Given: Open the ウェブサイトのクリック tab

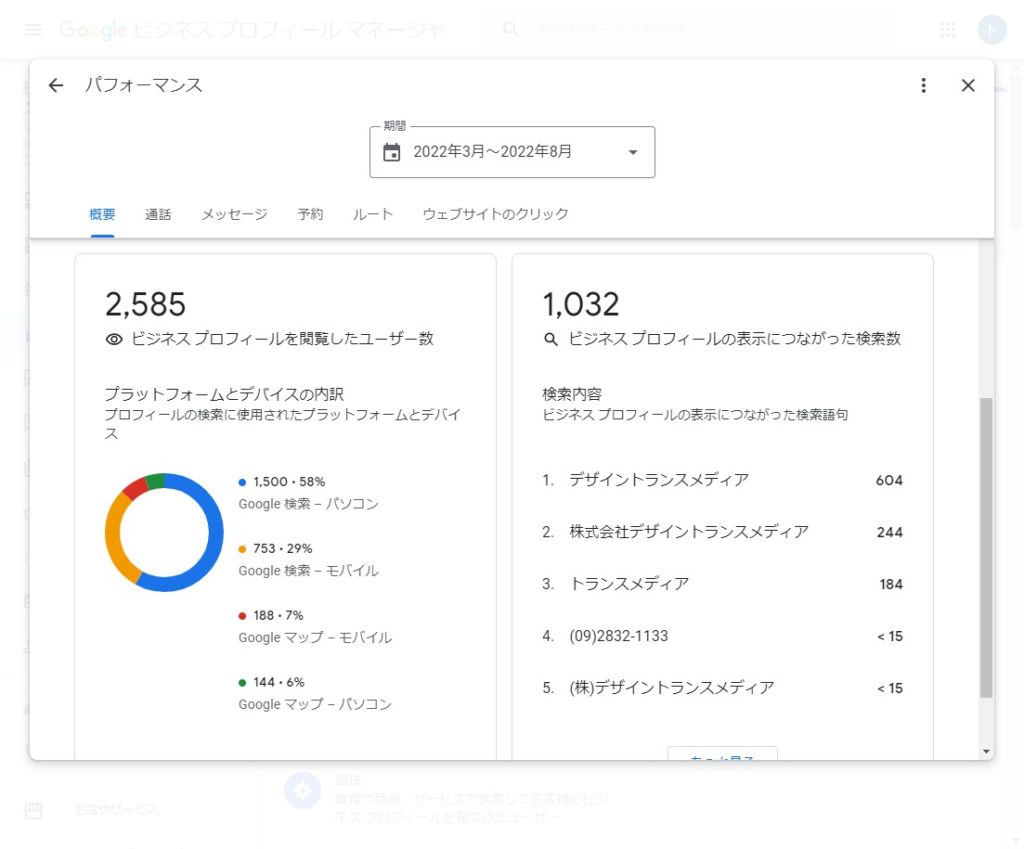Looking at the screenshot, I should (495, 214).
